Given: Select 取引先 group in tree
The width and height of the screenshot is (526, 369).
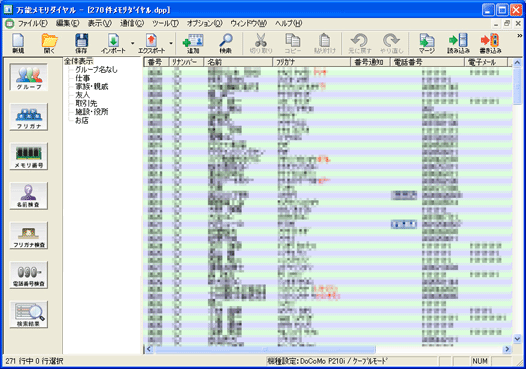Looking at the screenshot, I should coord(86,103).
